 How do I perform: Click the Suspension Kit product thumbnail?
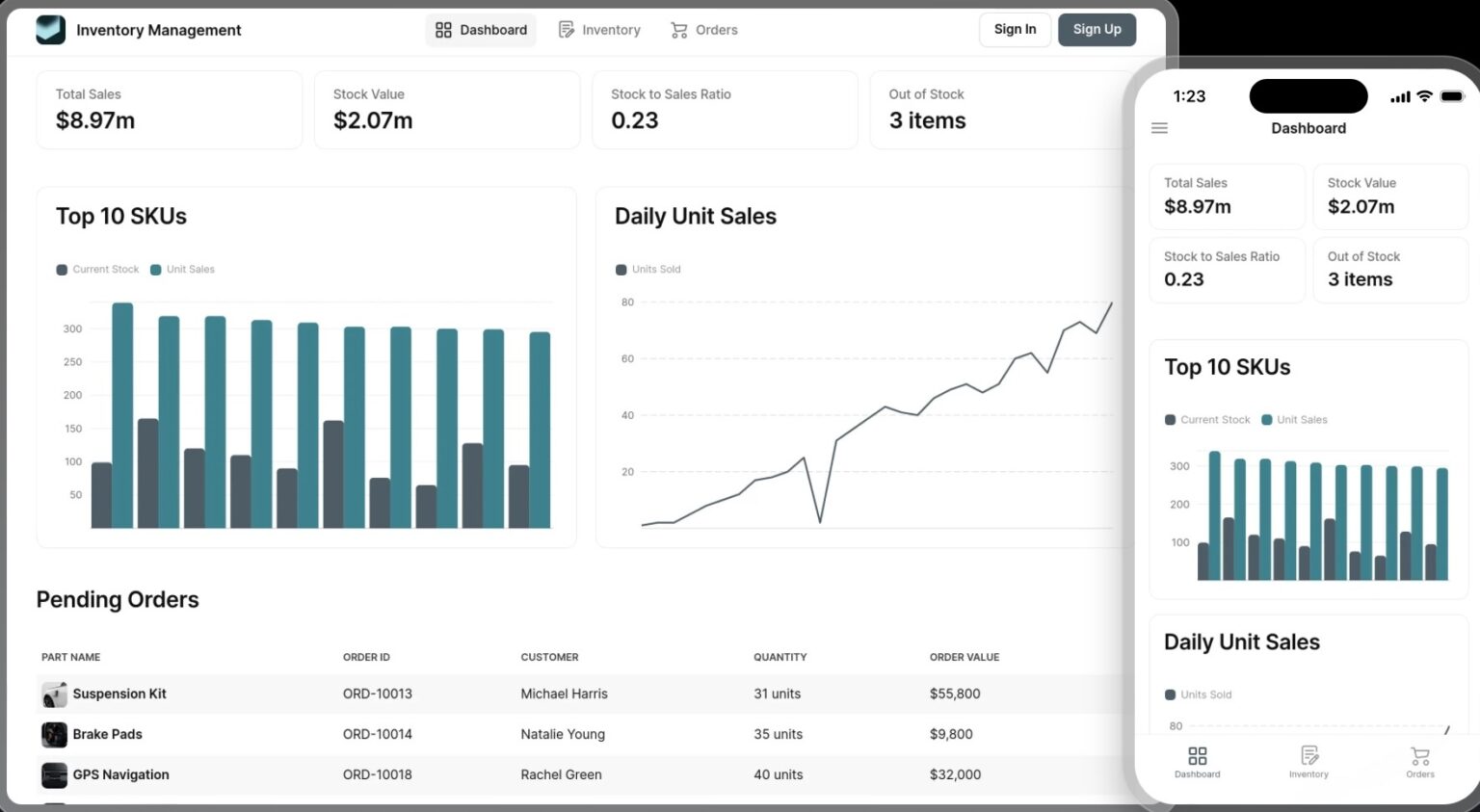click(x=54, y=694)
